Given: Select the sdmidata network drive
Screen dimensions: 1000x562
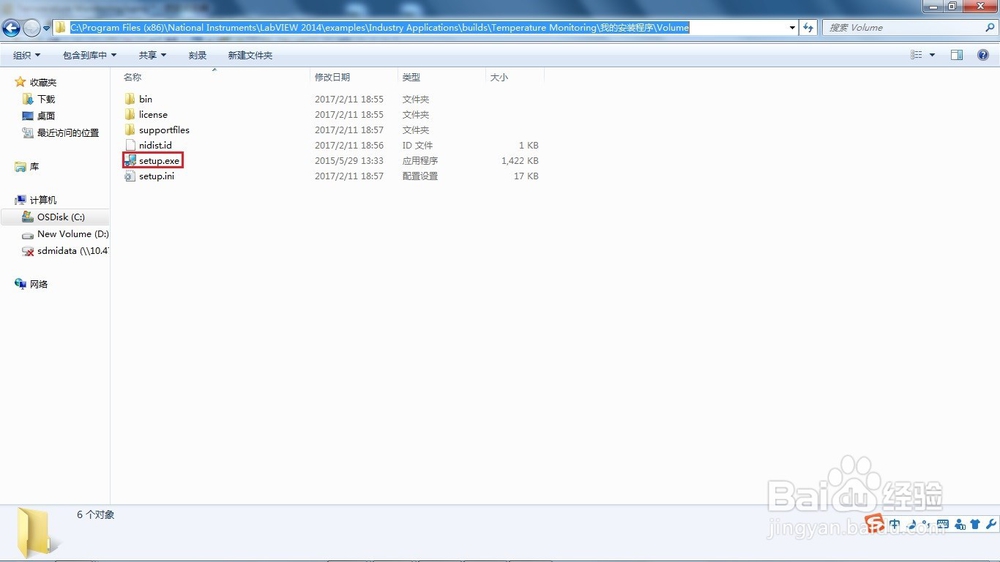Looking at the screenshot, I should tap(72, 251).
